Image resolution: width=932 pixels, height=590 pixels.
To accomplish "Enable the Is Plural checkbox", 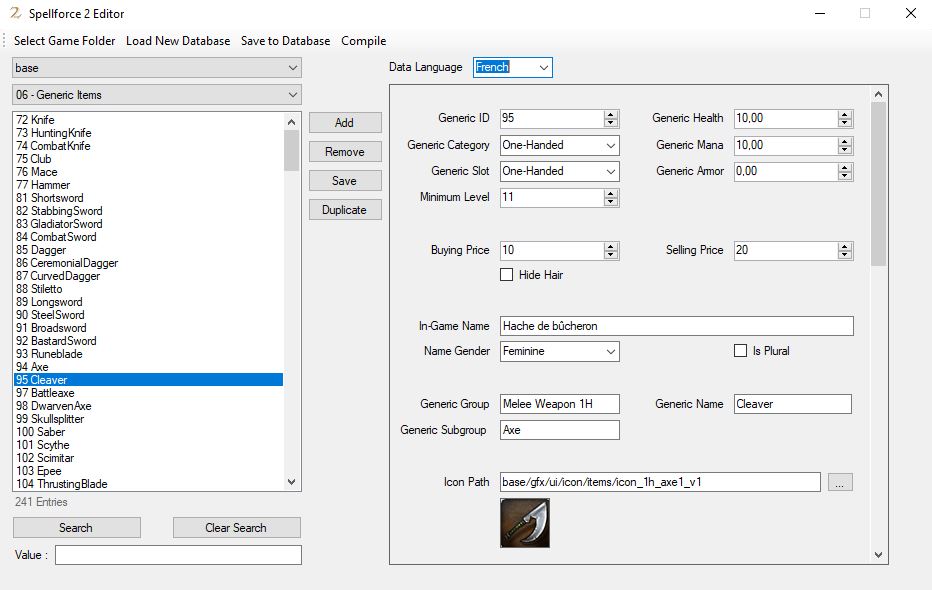I will click(x=741, y=351).
